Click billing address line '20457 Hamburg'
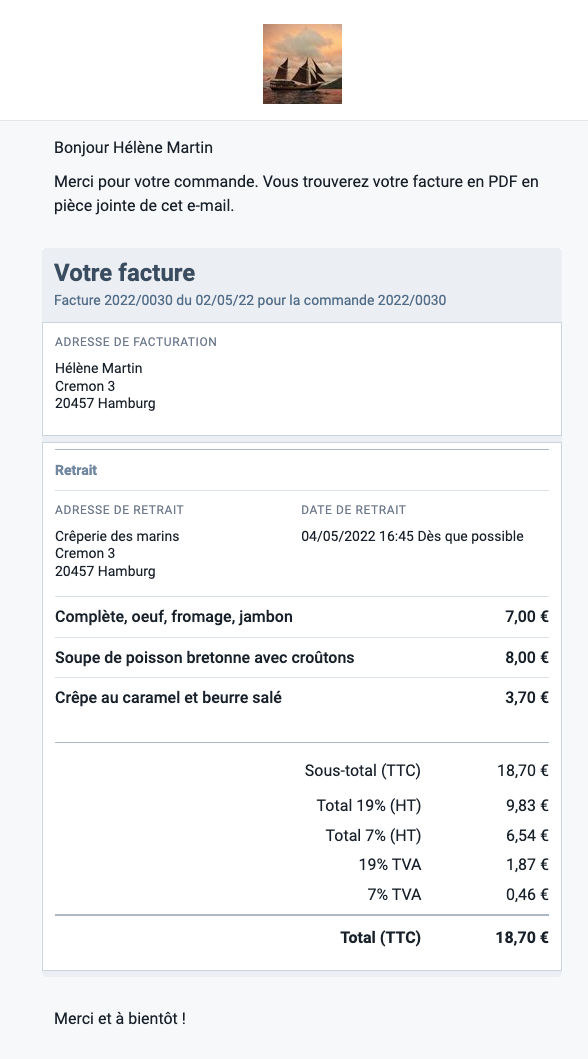The image size is (588, 1059). tap(105, 404)
